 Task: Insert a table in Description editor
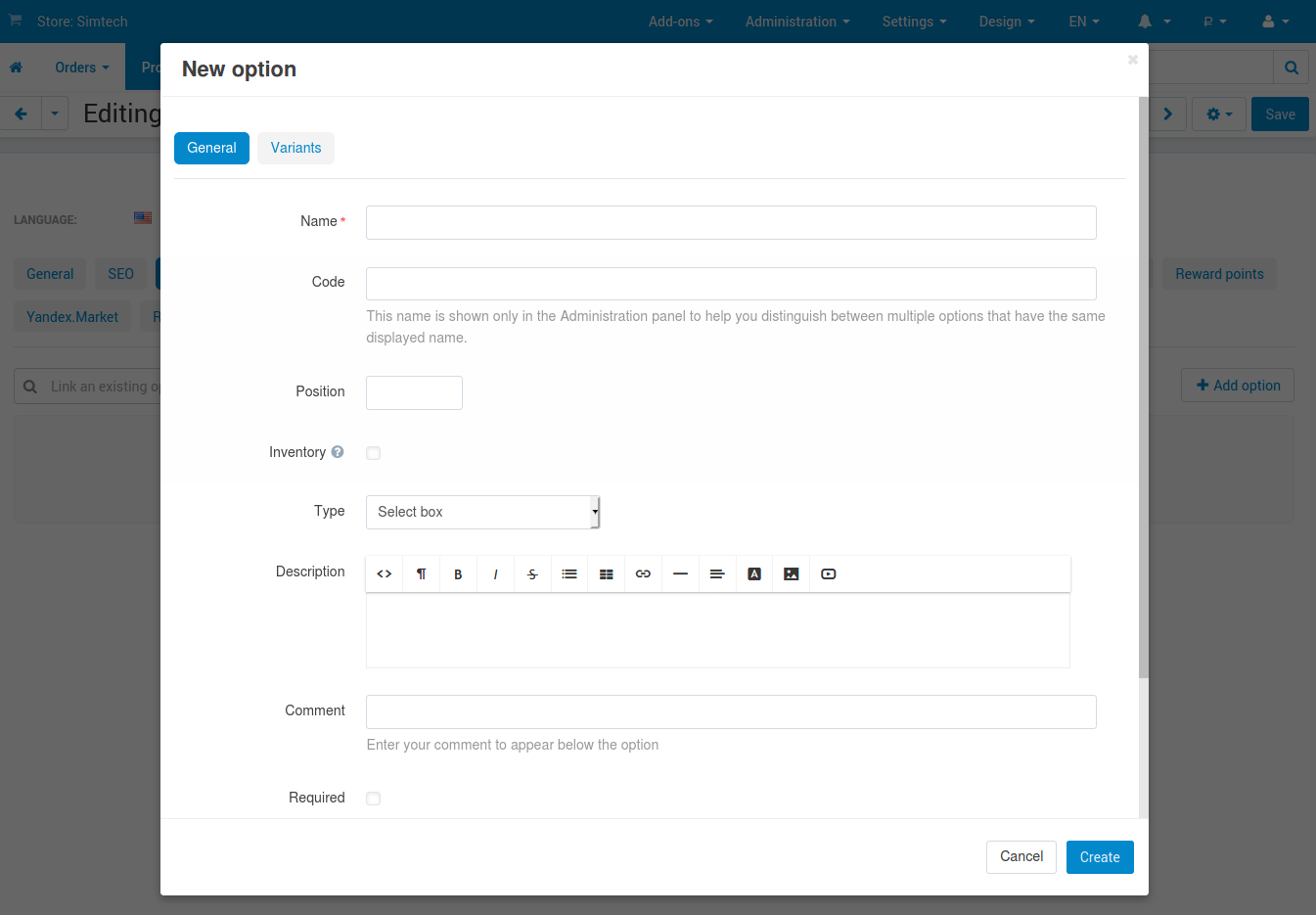coord(607,574)
